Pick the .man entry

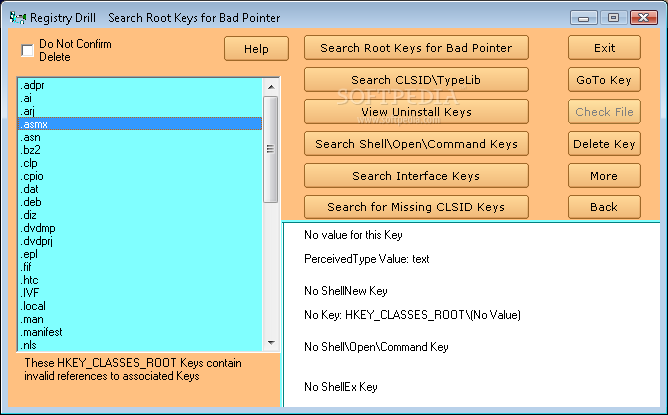click(x=140, y=319)
